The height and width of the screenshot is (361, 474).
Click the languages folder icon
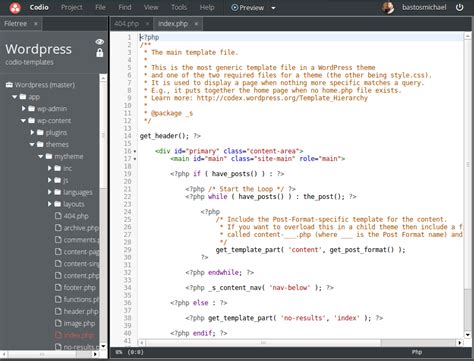pyautogui.click(x=58, y=192)
